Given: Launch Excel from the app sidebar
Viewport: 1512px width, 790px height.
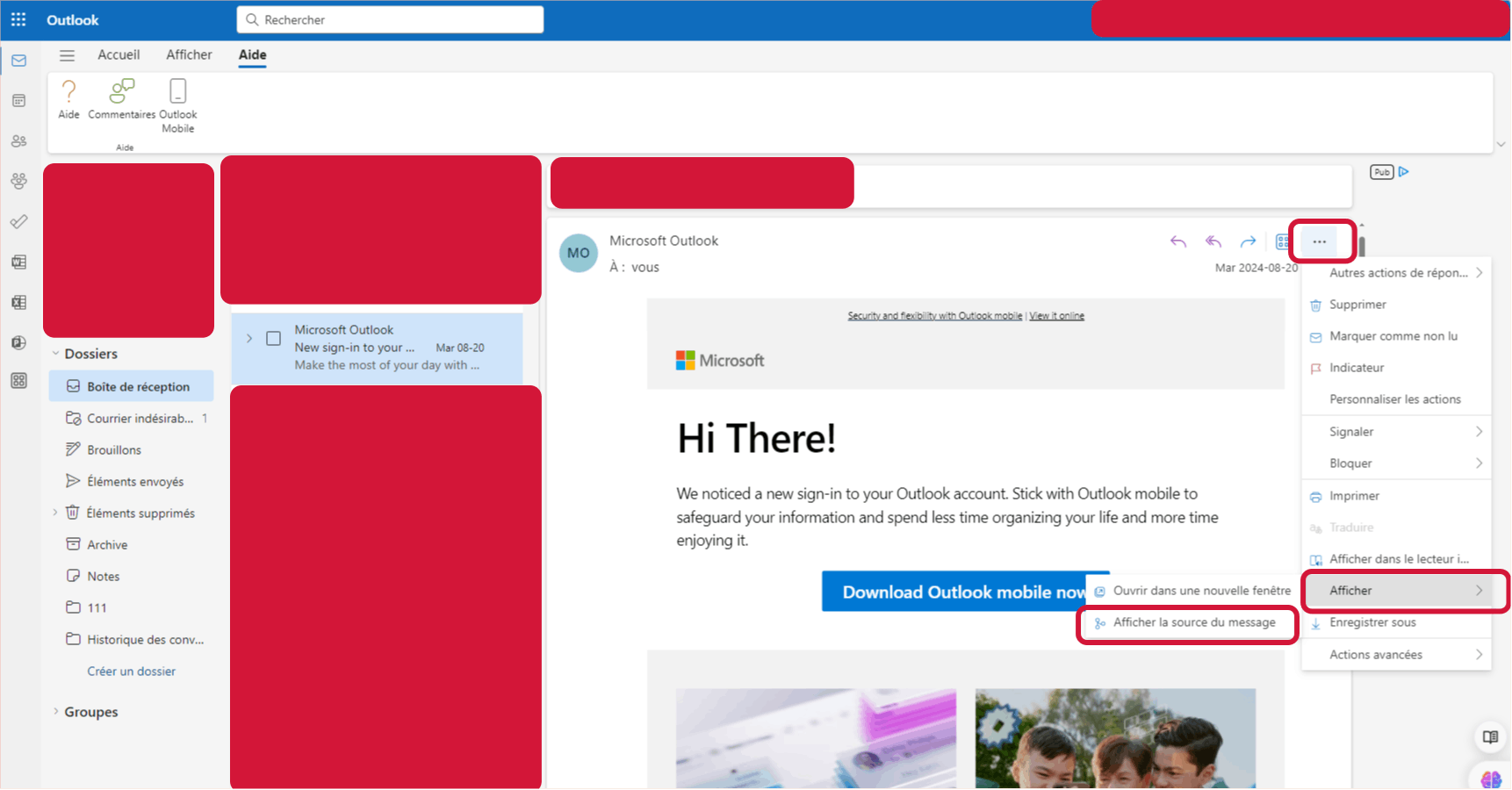Looking at the screenshot, I should [x=18, y=302].
